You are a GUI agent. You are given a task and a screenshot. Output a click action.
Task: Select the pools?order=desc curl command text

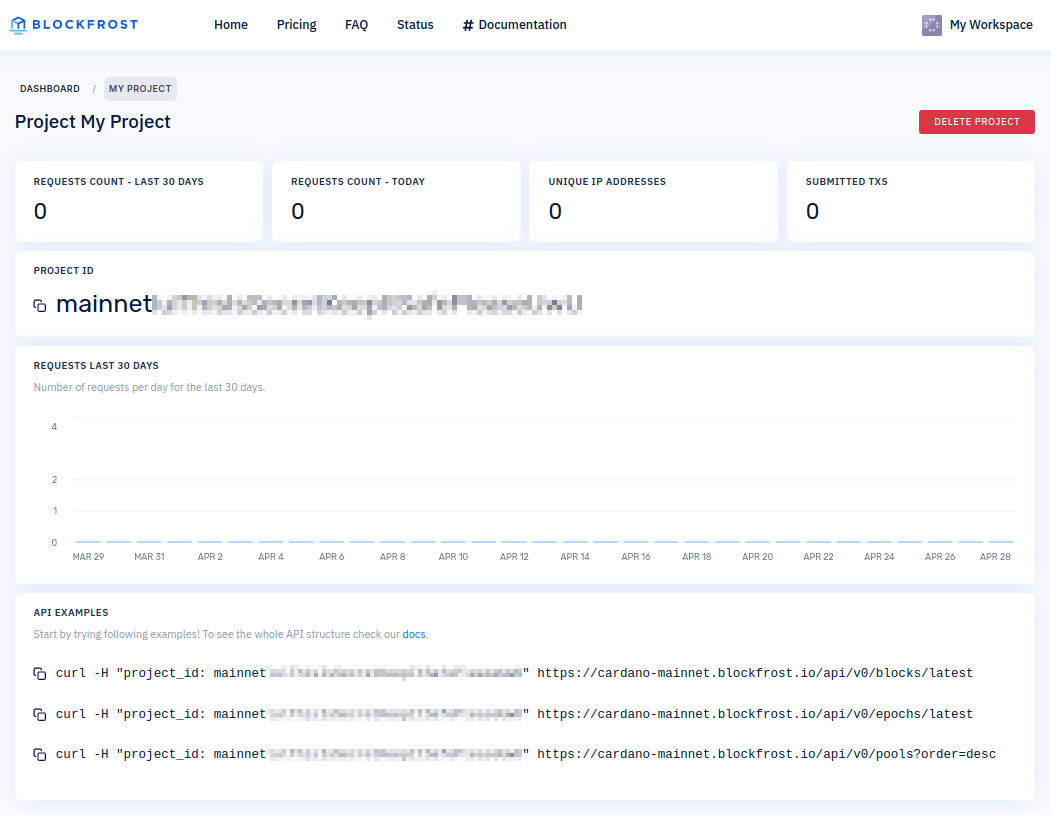coord(526,754)
